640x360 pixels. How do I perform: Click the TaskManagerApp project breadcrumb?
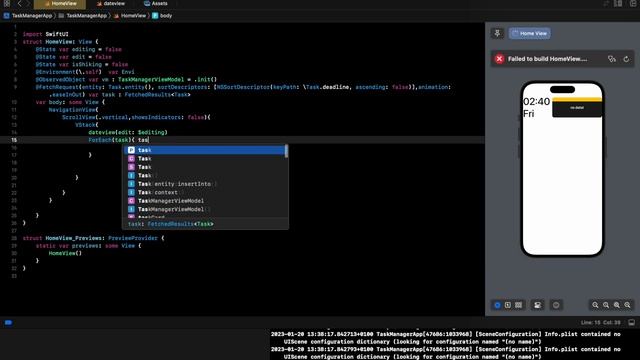(x=28, y=16)
